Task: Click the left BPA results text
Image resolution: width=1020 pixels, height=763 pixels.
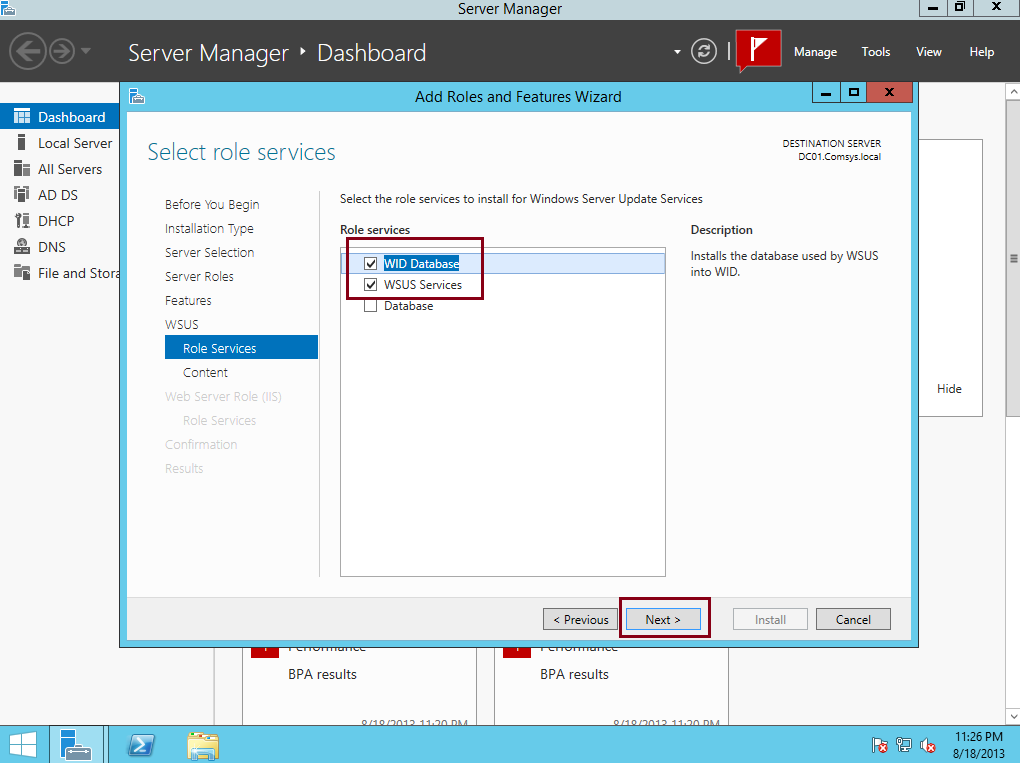Action: tap(322, 675)
